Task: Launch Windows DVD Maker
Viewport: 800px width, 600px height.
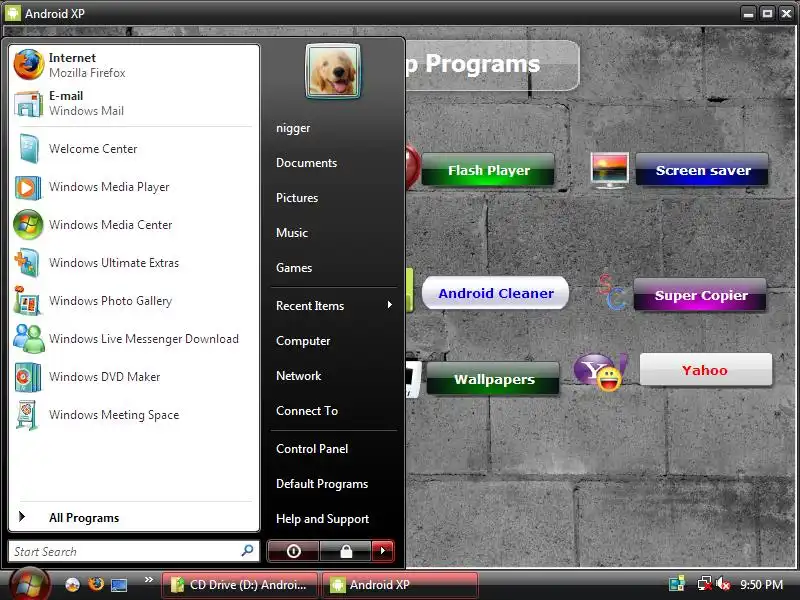Action: pos(134,377)
